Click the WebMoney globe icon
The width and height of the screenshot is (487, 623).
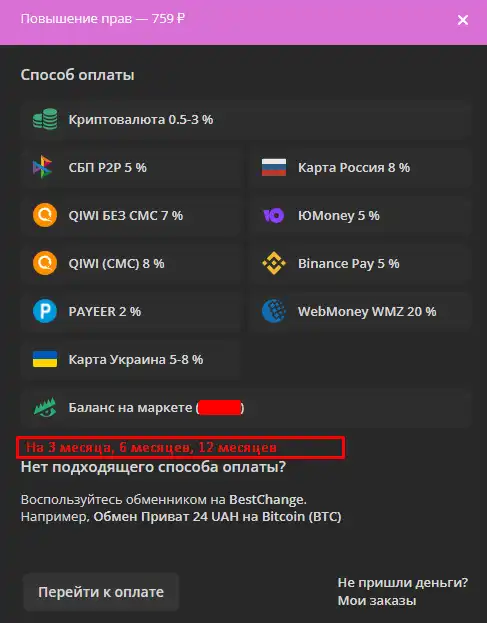click(x=274, y=311)
